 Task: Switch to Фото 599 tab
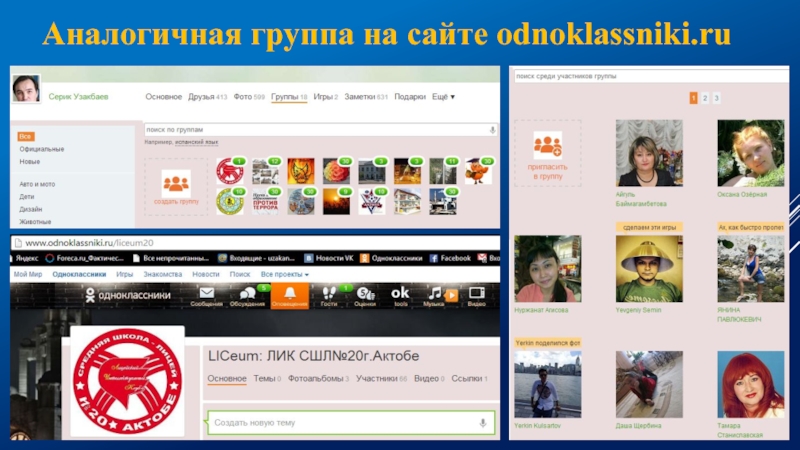click(249, 96)
